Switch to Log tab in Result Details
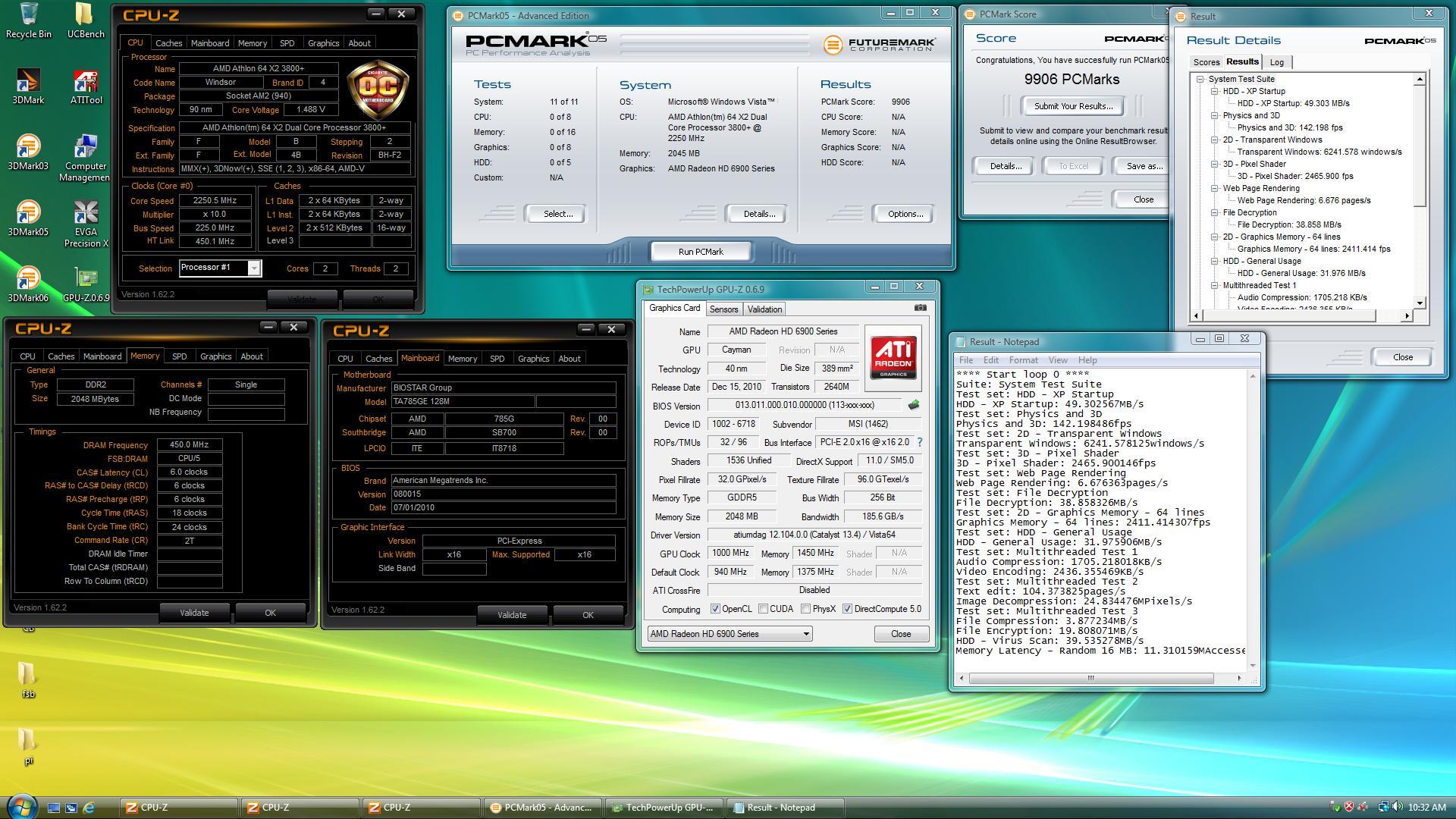The width and height of the screenshot is (1456, 819). point(1277,62)
